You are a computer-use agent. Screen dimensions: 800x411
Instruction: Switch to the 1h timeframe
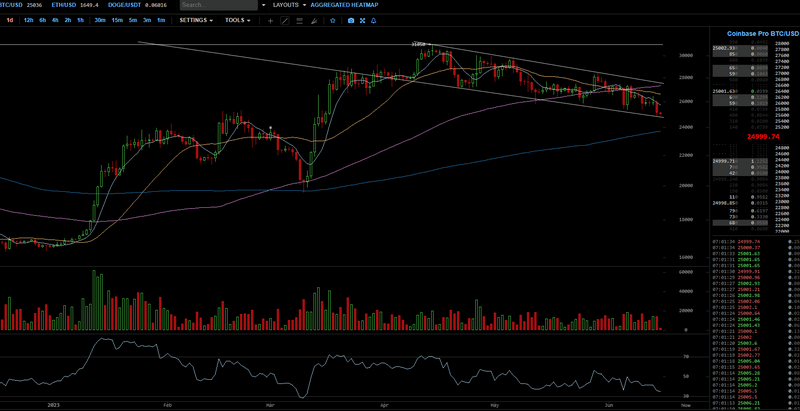pyautogui.click(x=81, y=20)
